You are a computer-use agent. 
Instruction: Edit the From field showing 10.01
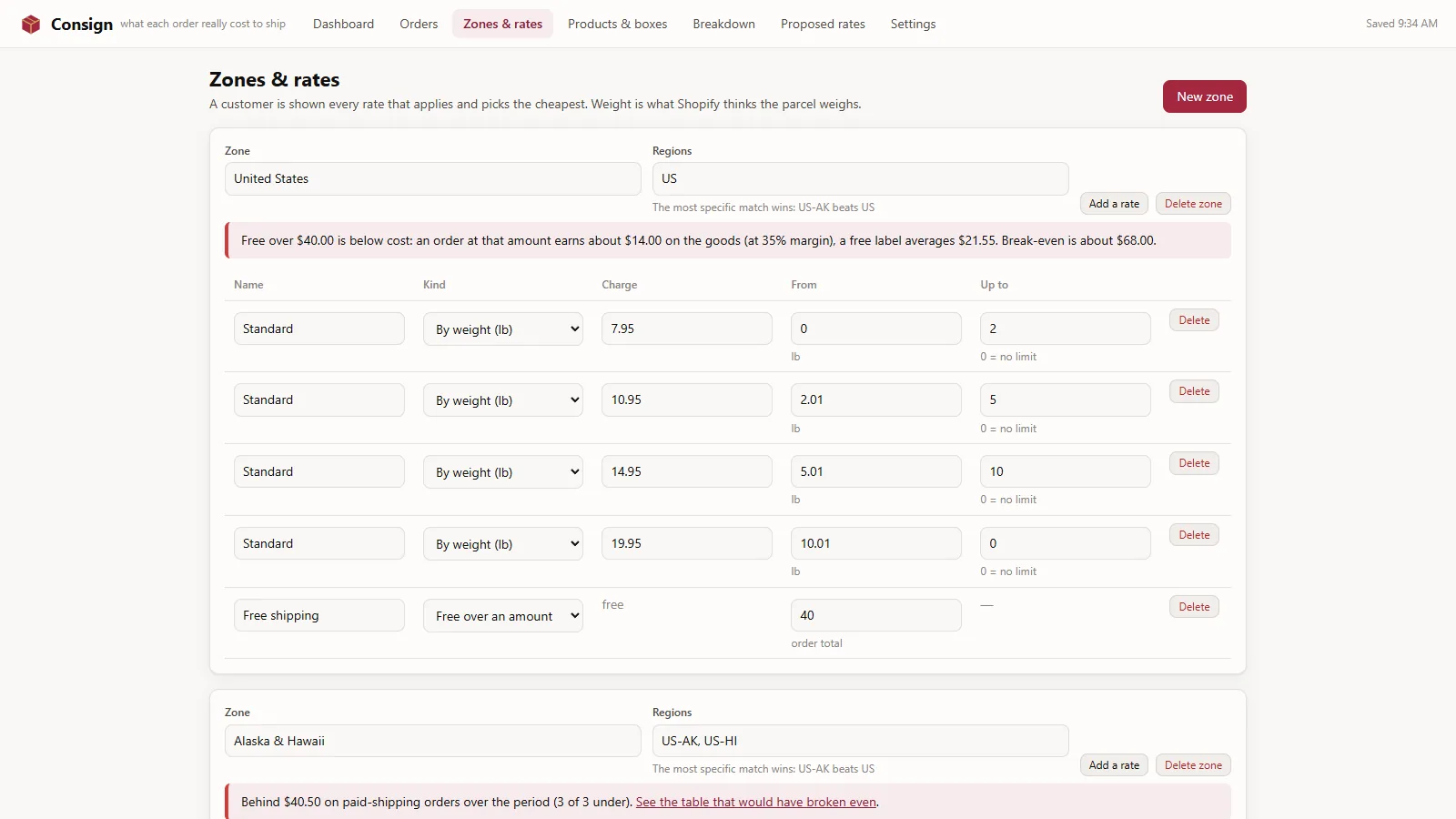[x=876, y=543]
